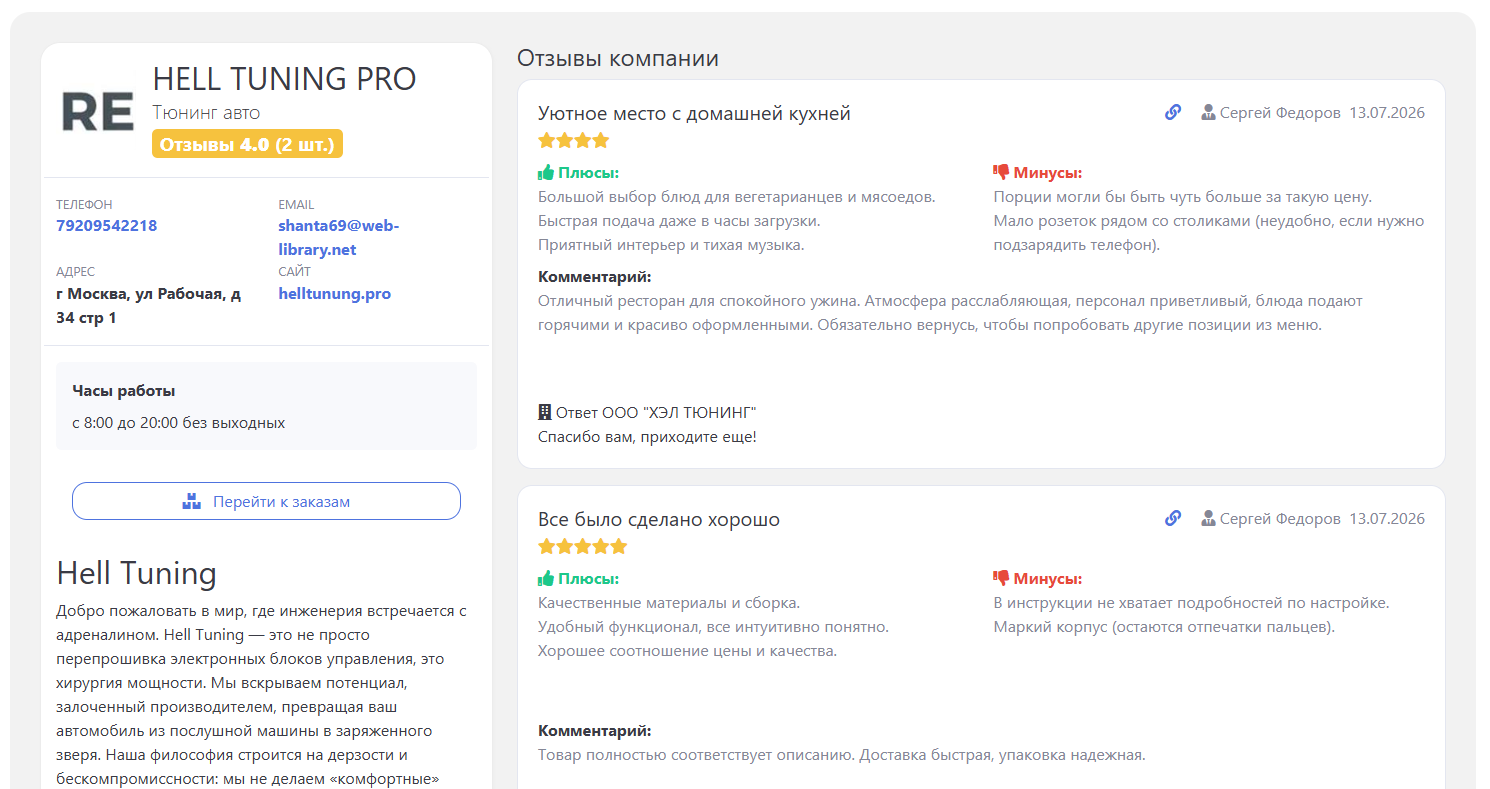Click thumbs-down Минусы icon in first review
Viewport: 1490px width, 789px height.
[x=1001, y=172]
